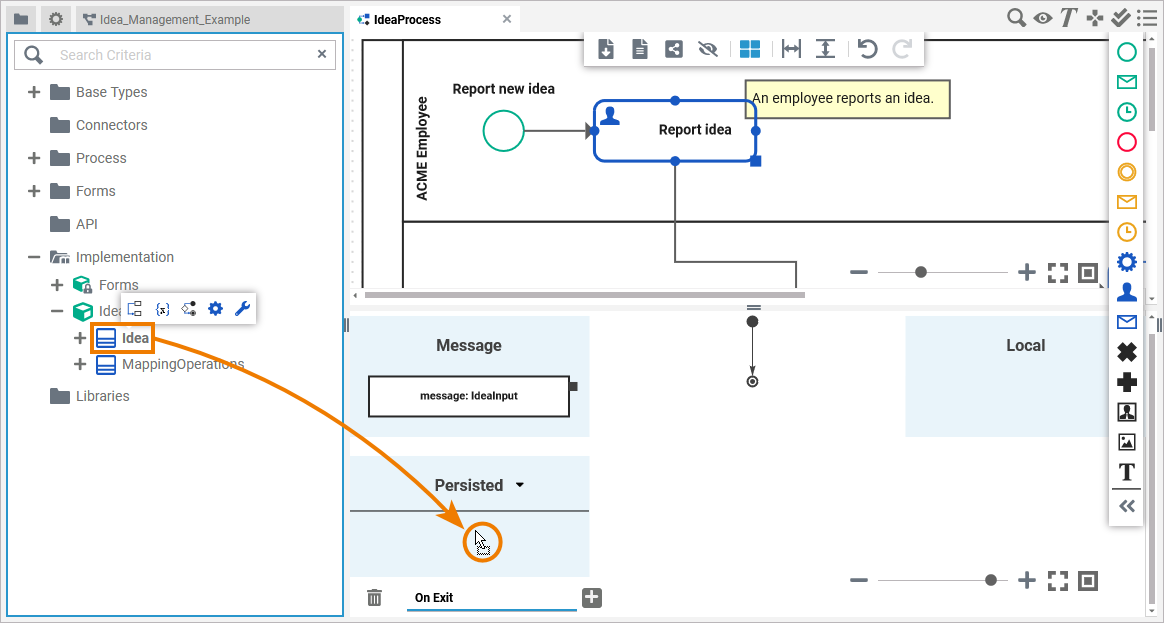Add a green start event from palette
The height and width of the screenshot is (623, 1164).
click(1126, 52)
